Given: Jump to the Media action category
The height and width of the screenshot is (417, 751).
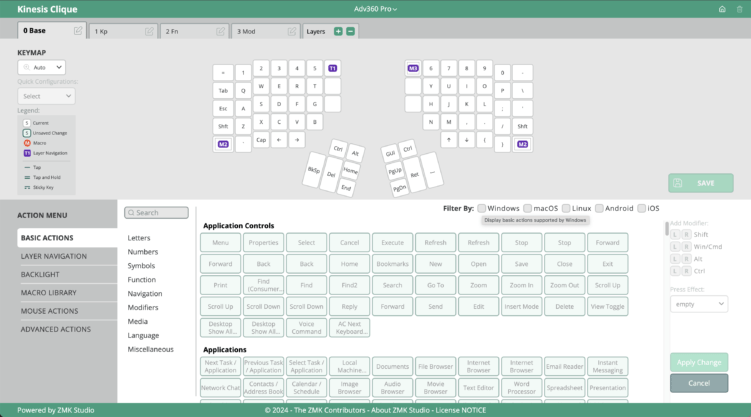Looking at the screenshot, I should [137, 321].
